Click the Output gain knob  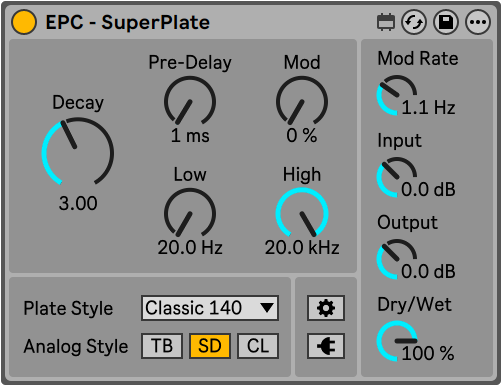(397, 260)
